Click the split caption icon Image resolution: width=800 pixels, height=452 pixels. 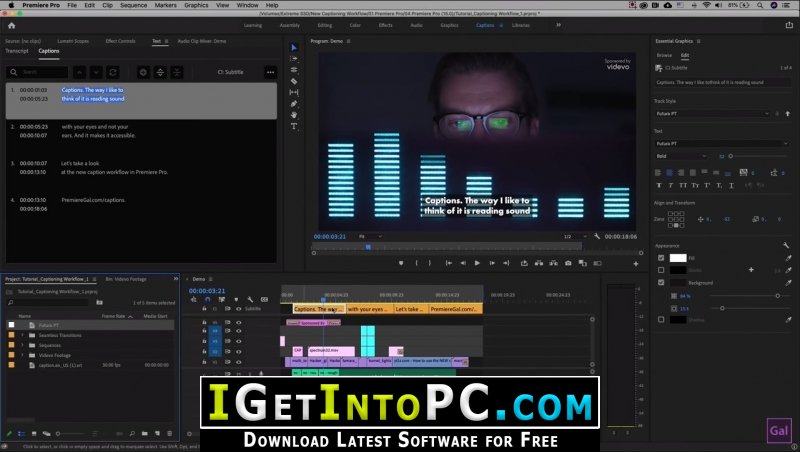177,72
